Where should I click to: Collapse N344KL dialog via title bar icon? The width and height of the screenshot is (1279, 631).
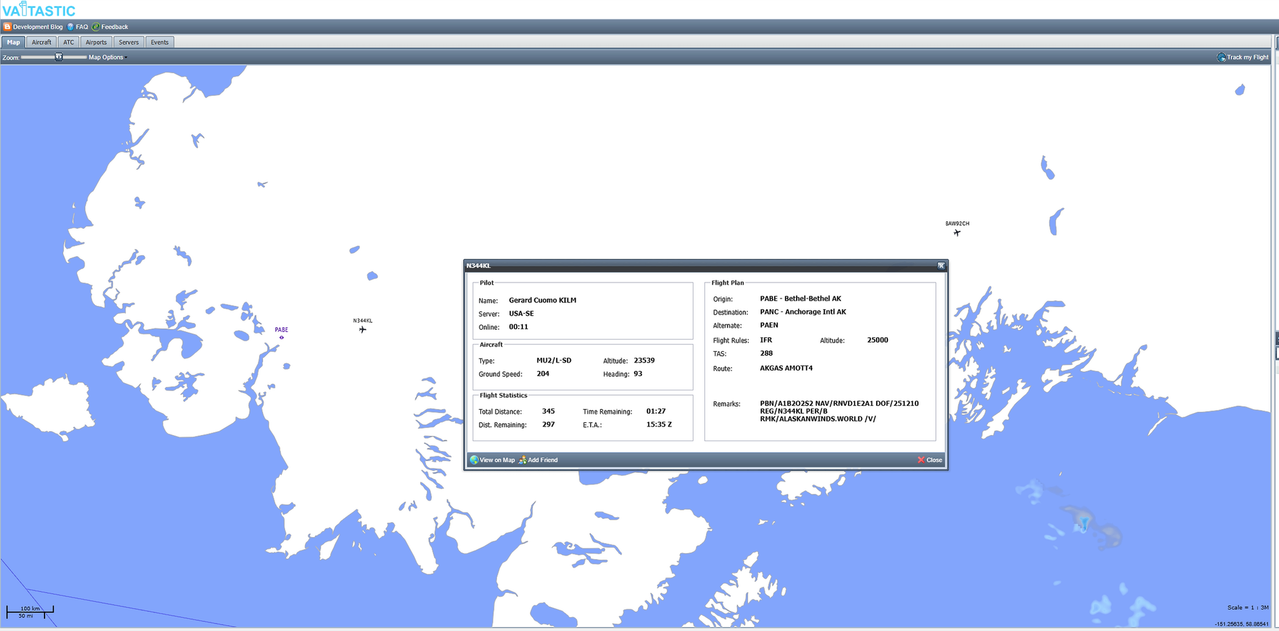941,266
